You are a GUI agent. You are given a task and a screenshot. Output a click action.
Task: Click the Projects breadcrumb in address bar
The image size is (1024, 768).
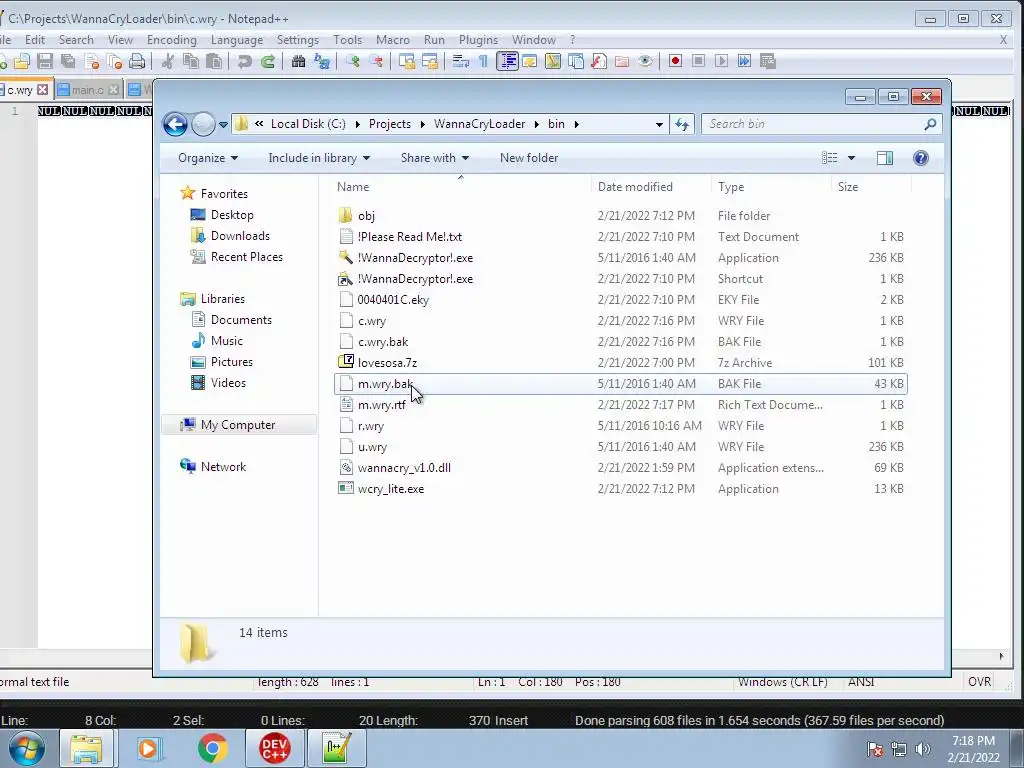390,124
